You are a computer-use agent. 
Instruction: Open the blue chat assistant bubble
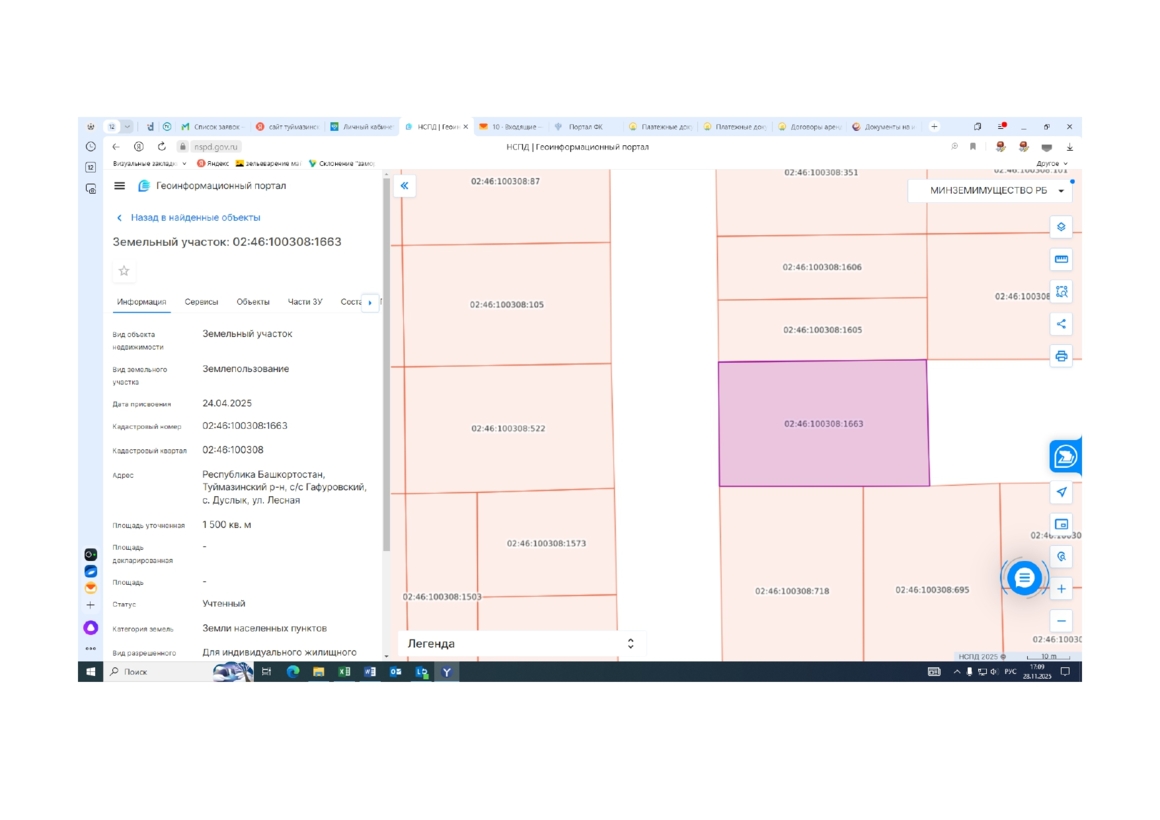click(x=1024, y=578)
